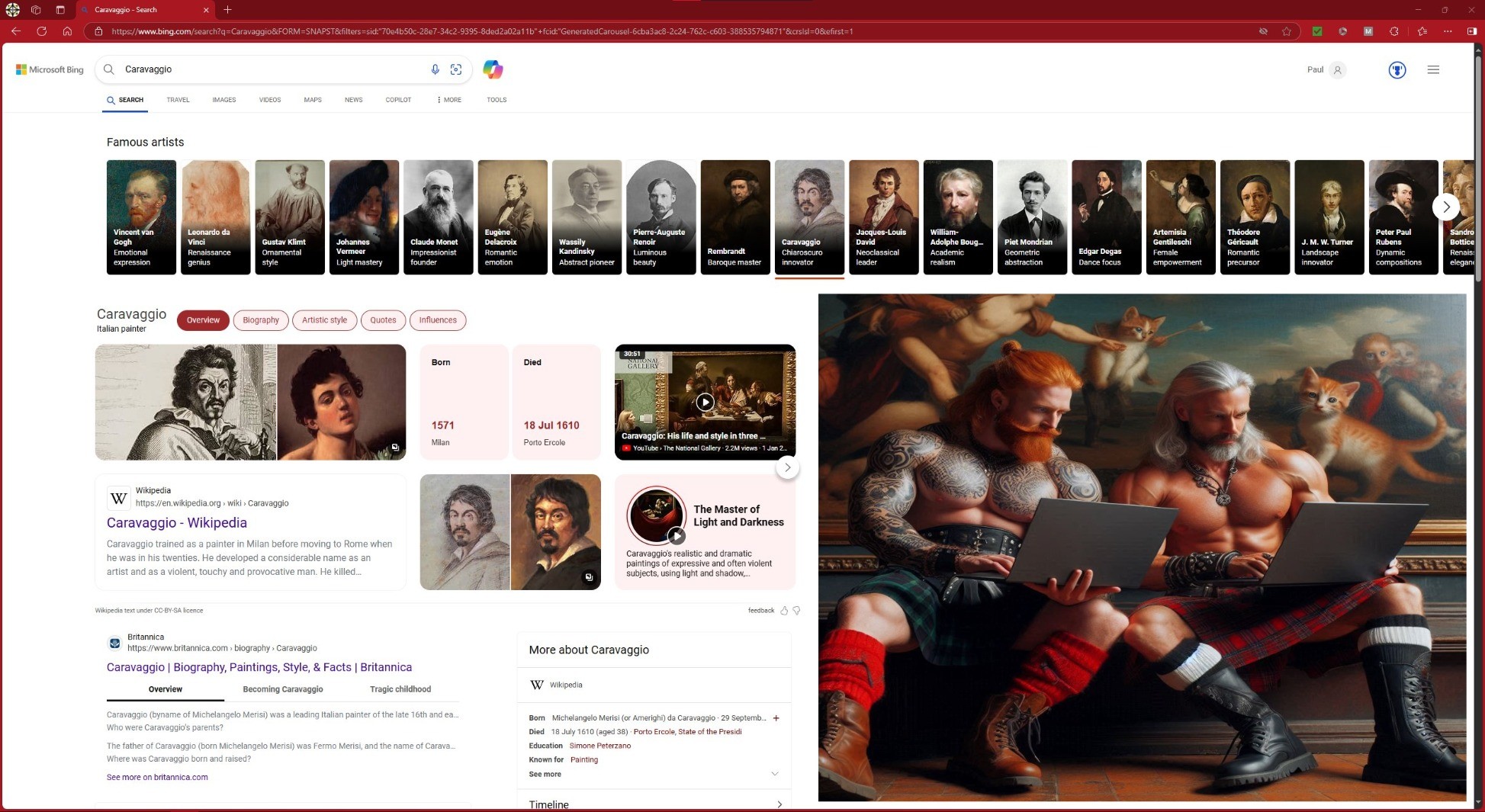Select the Quotes pill

coord(383,320)
